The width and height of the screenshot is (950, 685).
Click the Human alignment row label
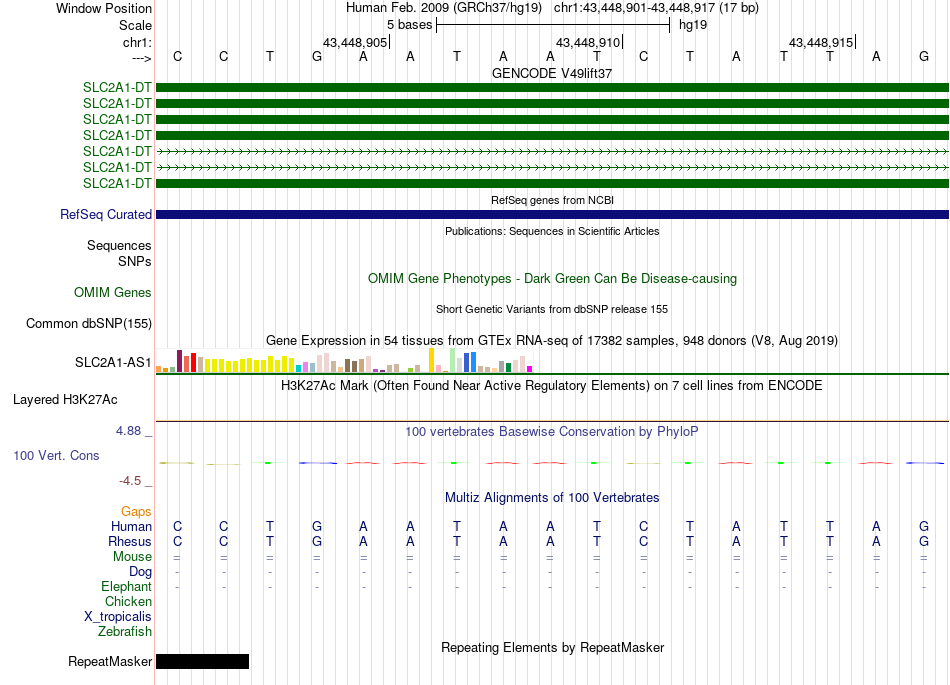coord(131,526)
